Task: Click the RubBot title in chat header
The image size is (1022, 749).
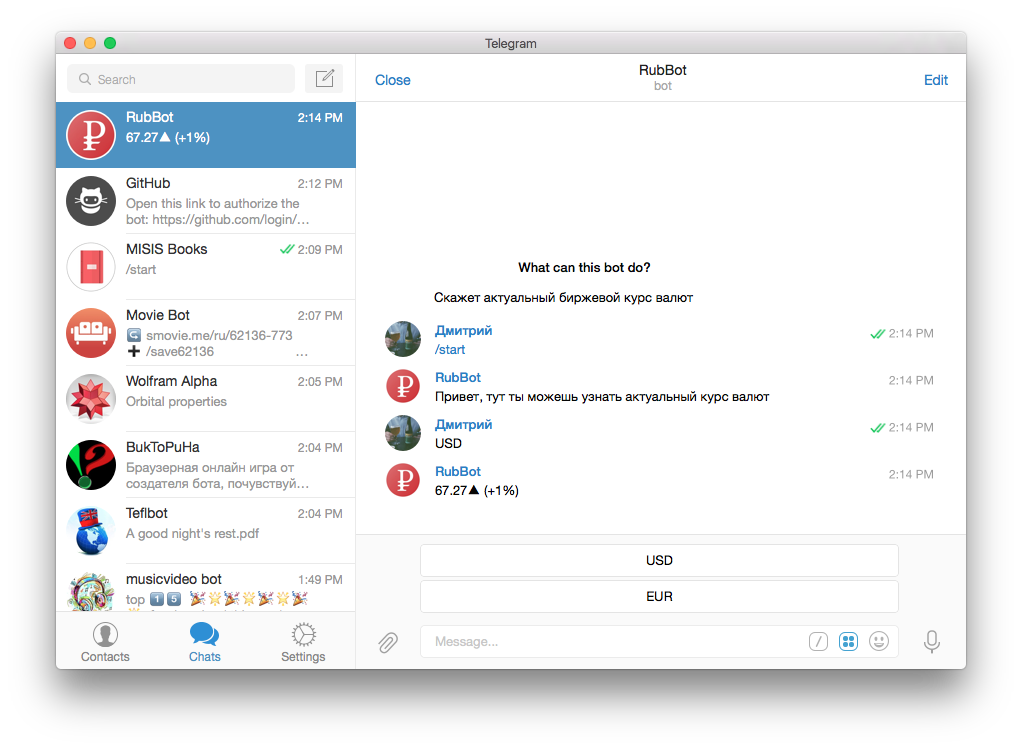Action: pyautogui.click(x=662, y=70)
